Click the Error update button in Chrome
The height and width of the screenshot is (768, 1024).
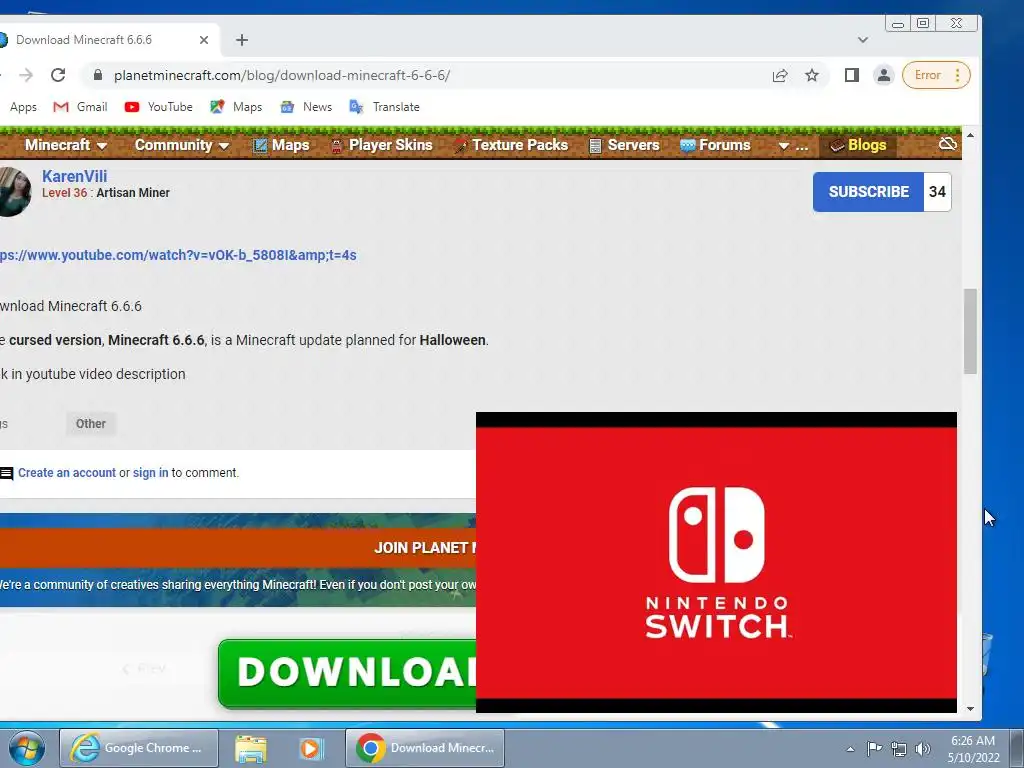tap(936, 75)
